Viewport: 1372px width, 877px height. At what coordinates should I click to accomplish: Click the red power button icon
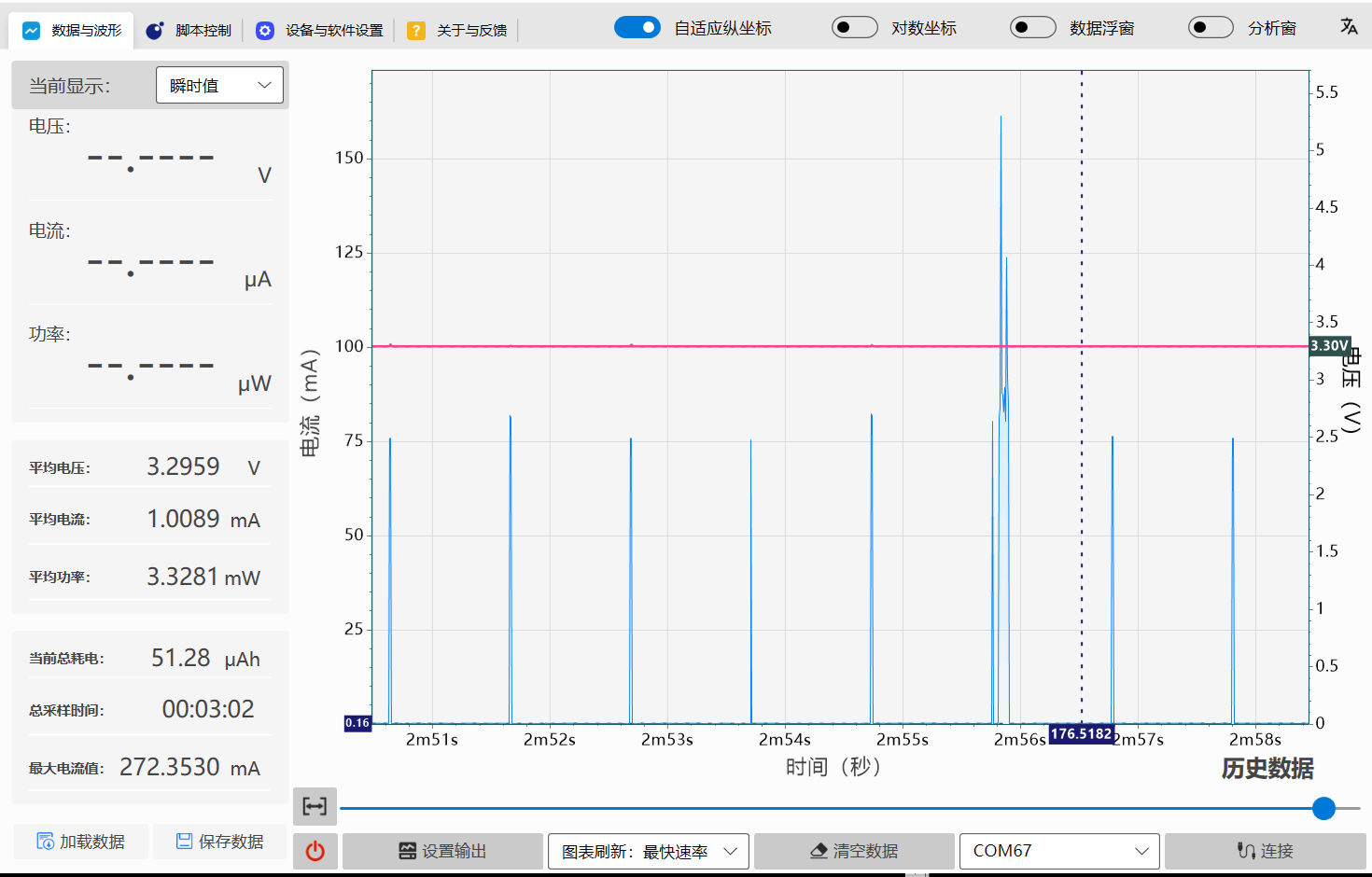[315, 851]
